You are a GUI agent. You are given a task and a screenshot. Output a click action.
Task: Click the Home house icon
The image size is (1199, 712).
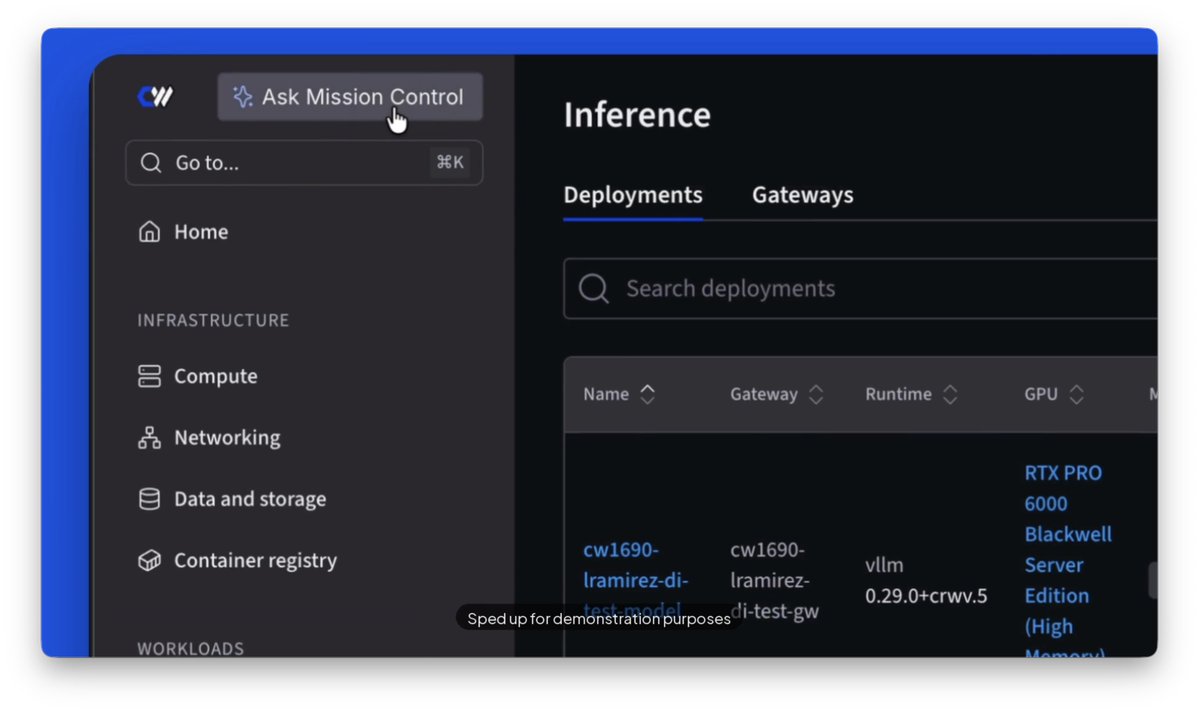click(149, 232)
